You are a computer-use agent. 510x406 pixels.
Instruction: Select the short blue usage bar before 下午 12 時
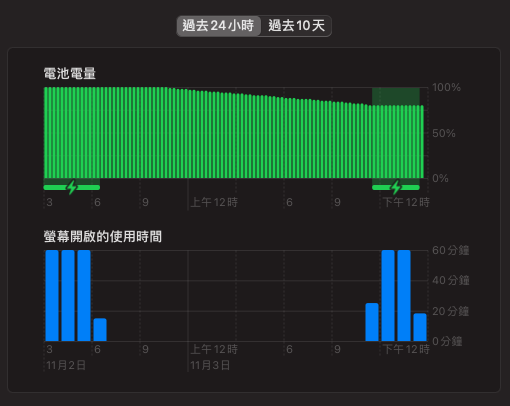372,322
